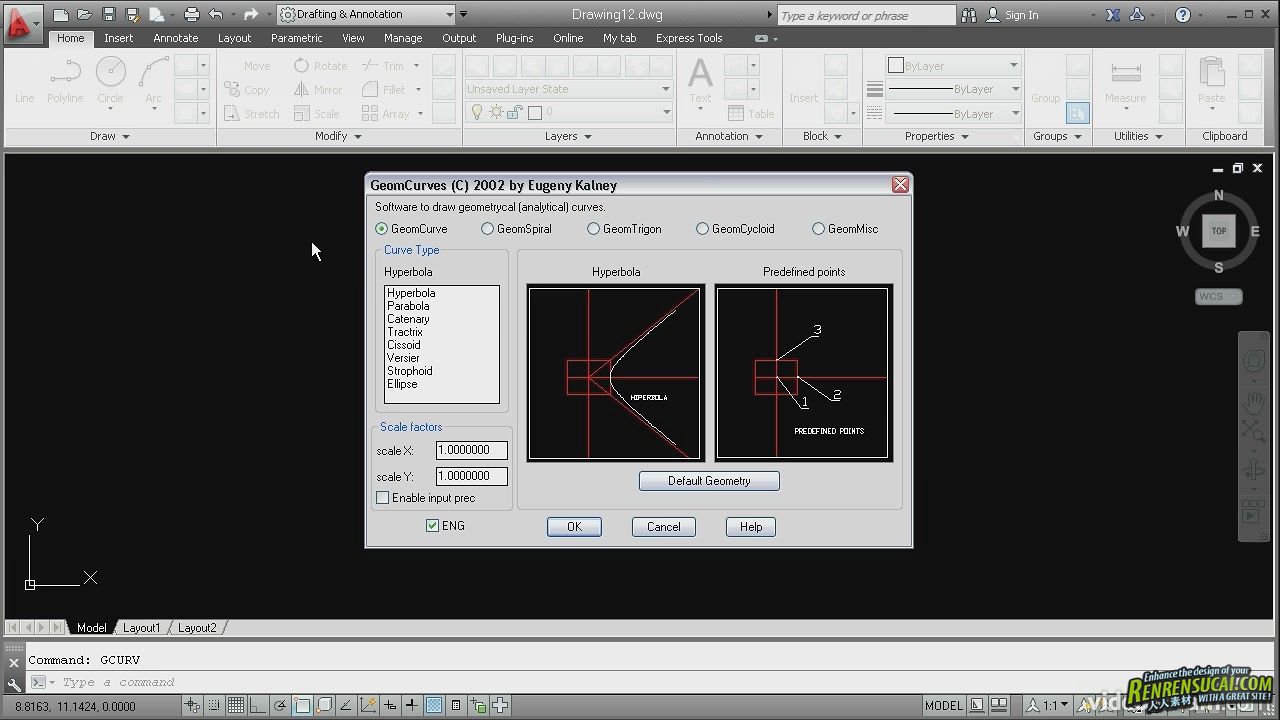Select the Arc tool

153,81
